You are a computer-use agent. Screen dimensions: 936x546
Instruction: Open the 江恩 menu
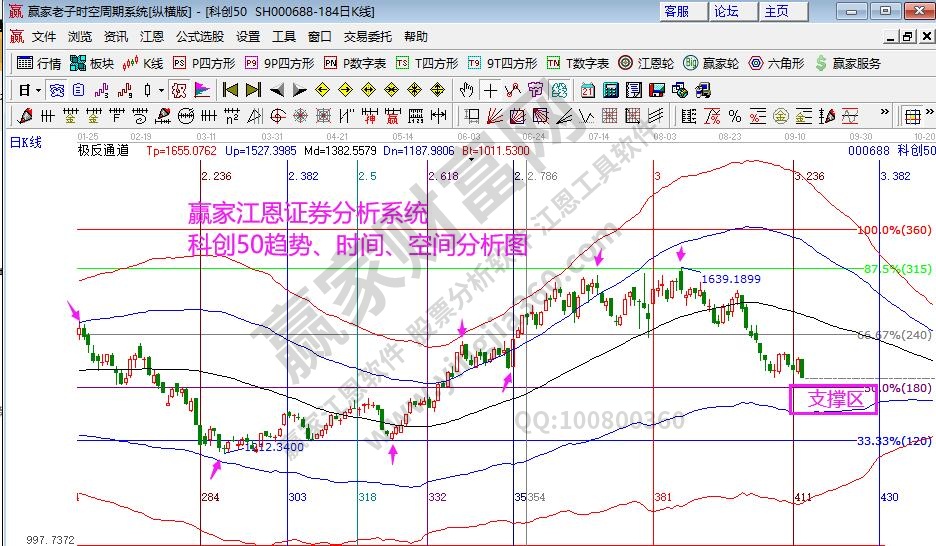[x=152, y=36]
